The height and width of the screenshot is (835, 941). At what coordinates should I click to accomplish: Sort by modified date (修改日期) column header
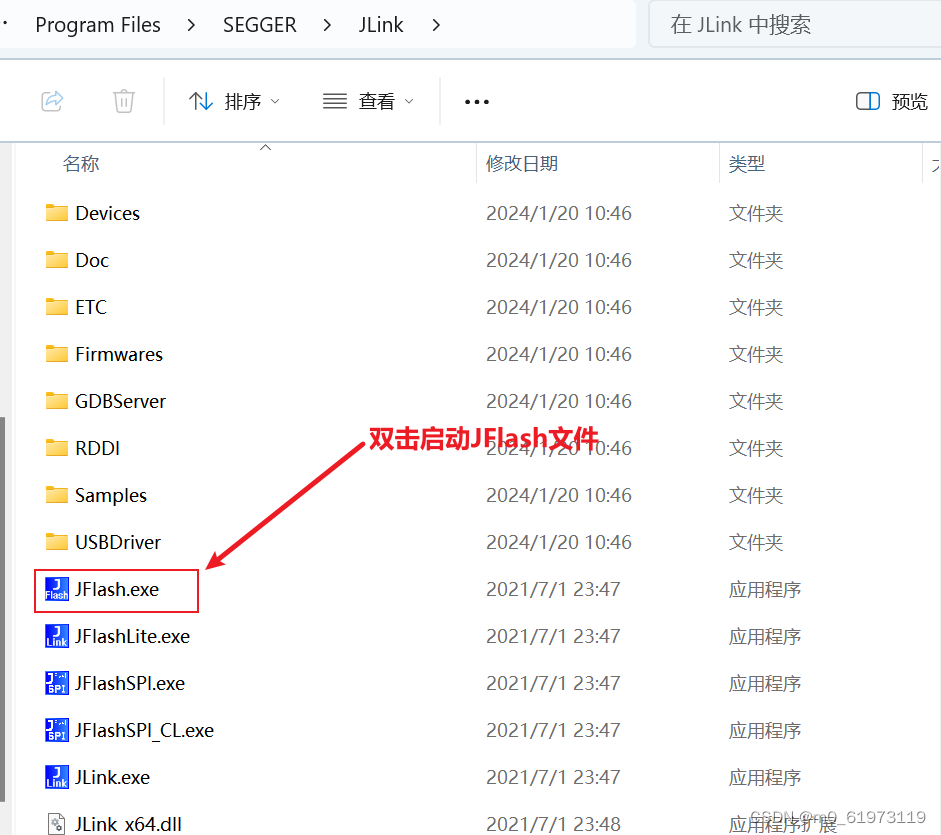pos(522,163)
